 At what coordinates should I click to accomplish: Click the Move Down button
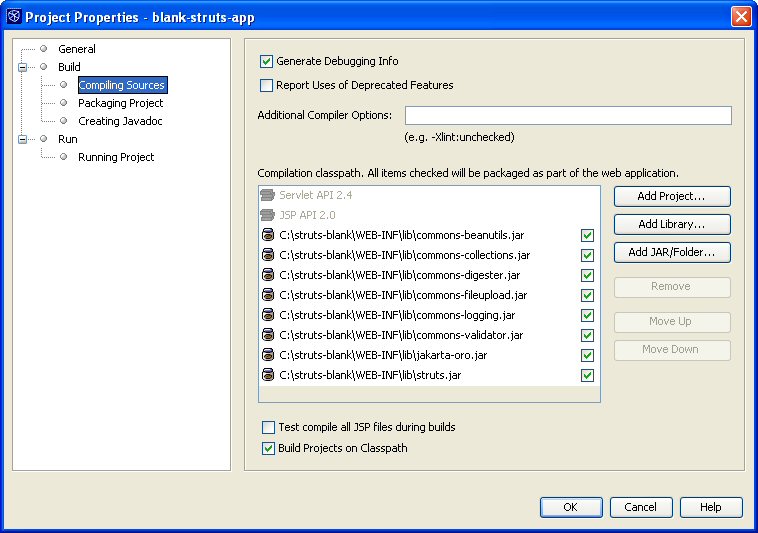[672, 350]
